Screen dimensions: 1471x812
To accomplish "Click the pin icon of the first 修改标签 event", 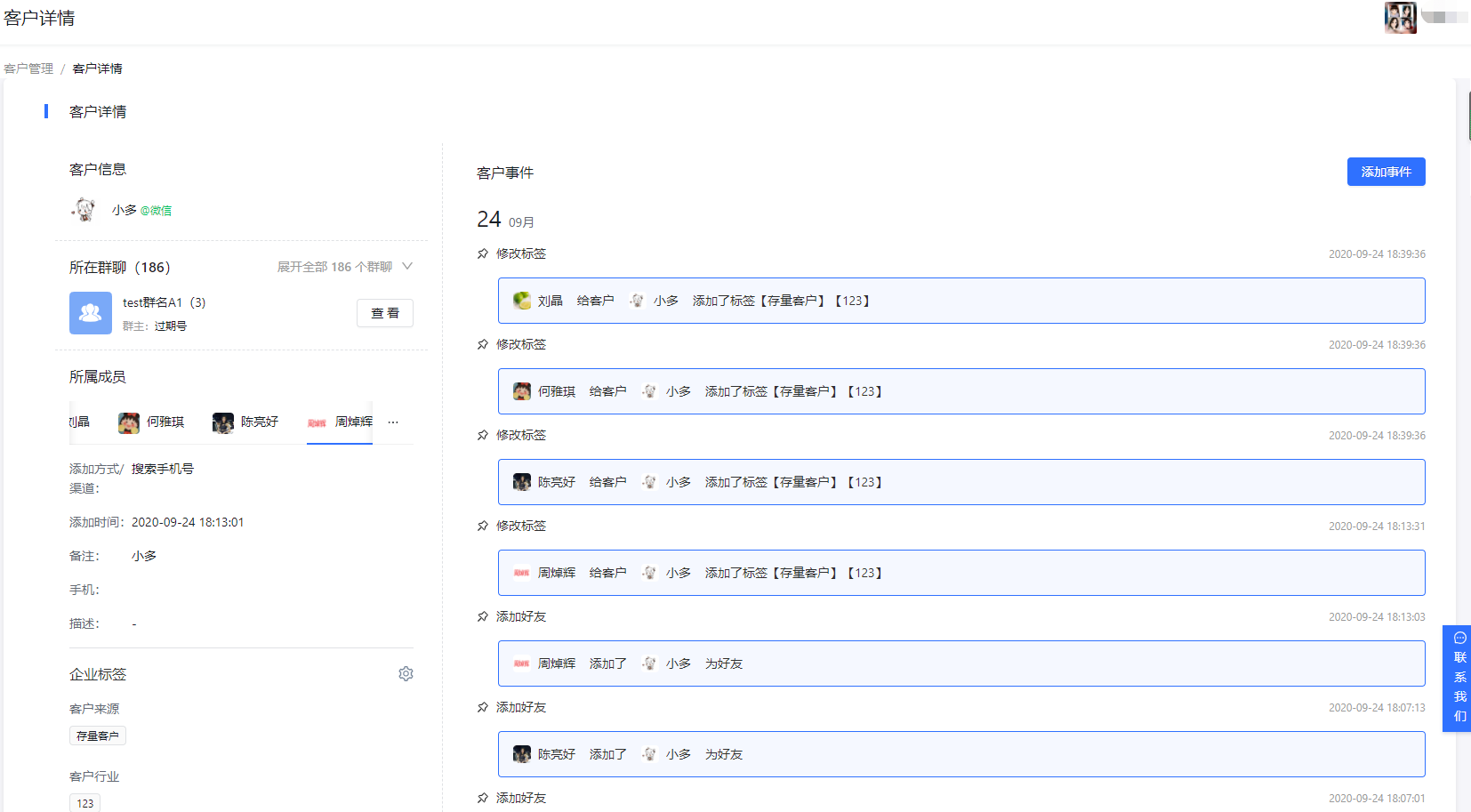I will (483, 254).
